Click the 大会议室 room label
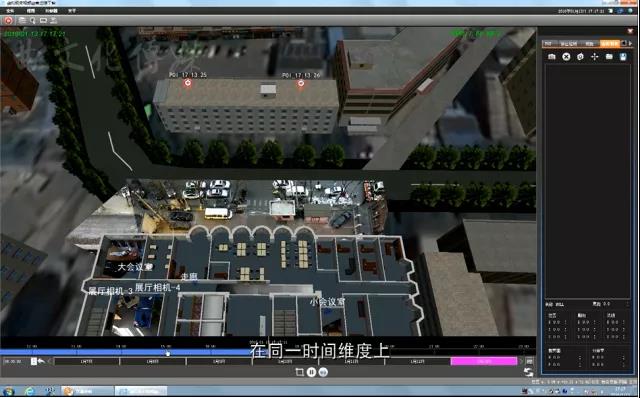Screen dimensions: 640x398 (x=135, y=267)
